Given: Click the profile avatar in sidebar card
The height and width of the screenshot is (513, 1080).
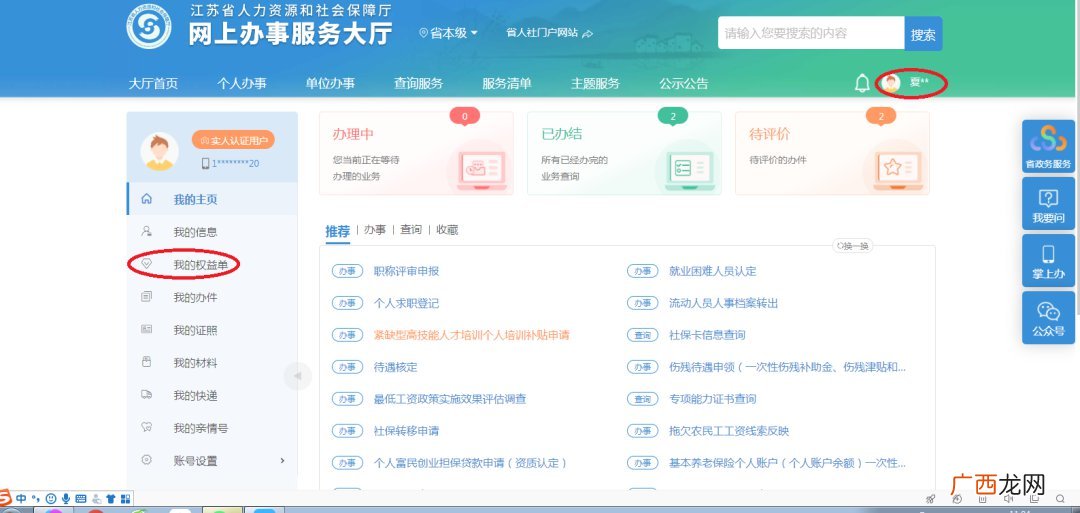Looking at the screenshot, I should [x=159, y=151].
